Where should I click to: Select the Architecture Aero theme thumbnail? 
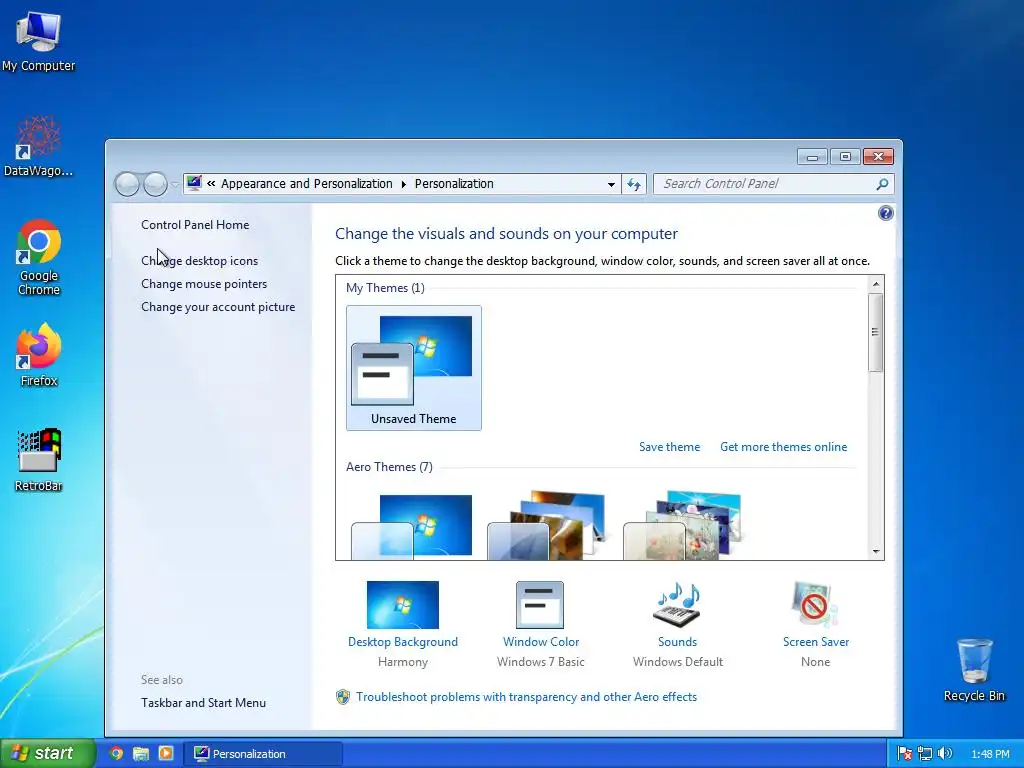coord(547,525)
